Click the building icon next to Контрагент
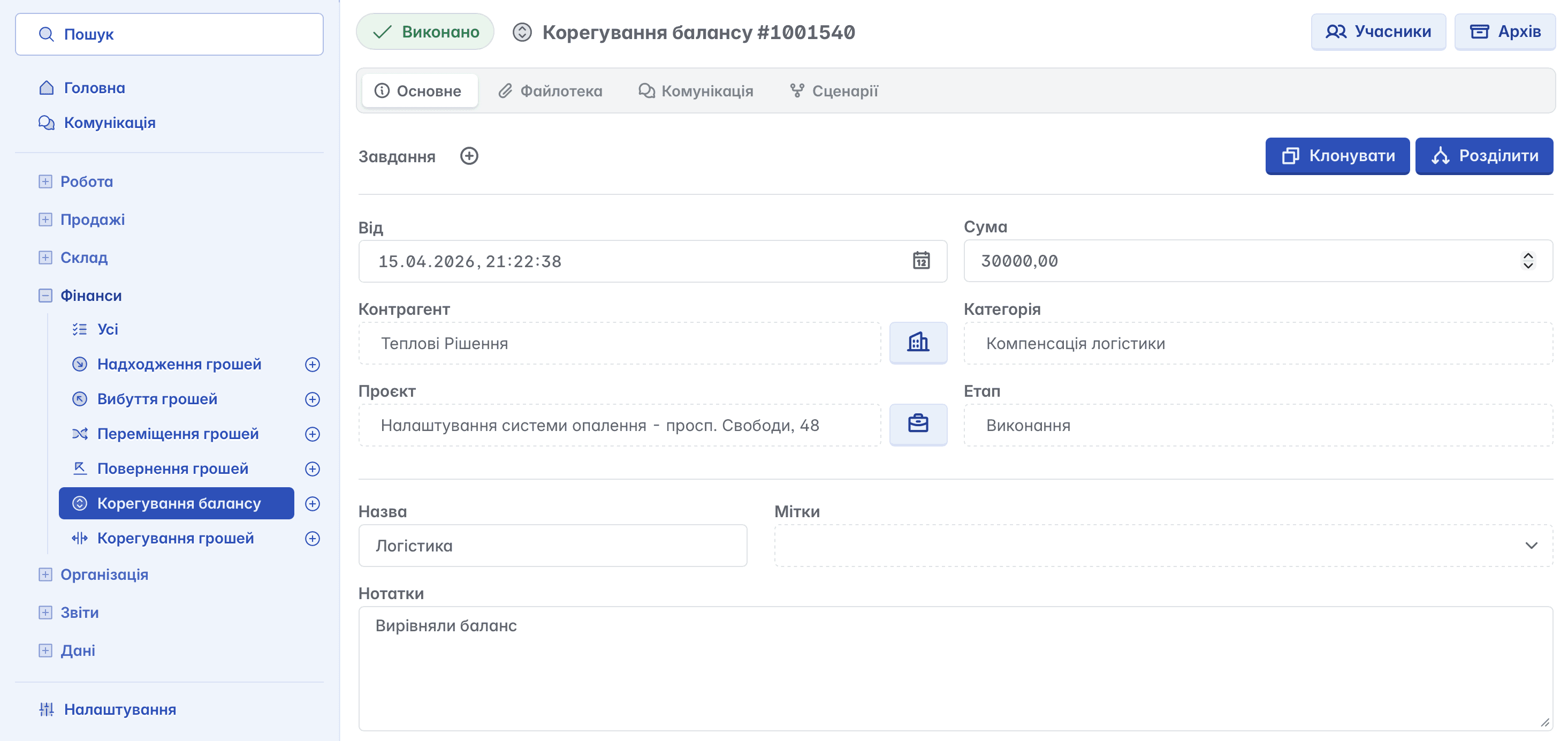Screen dimensions: 1568x741 [x=918, y=343]
